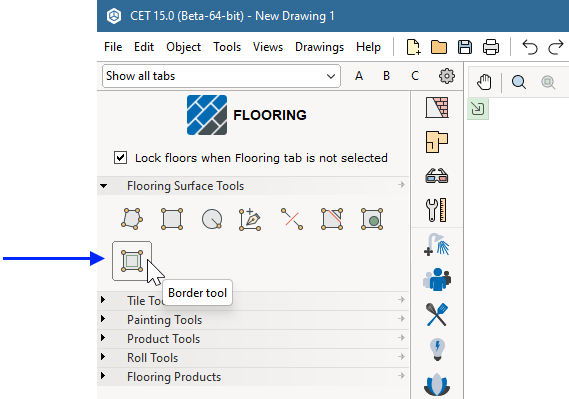569x399 pixels.
Task: Click tab preset B button
Action: [386, 76]
